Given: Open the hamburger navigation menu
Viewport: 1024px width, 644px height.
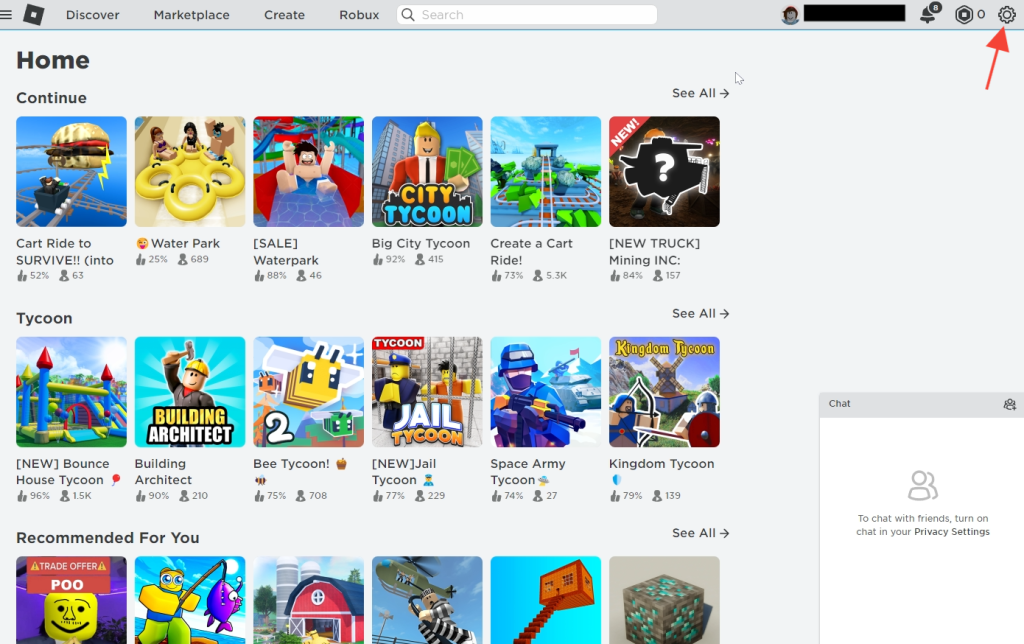Looking at the screenshot, I should coord(6,14).
